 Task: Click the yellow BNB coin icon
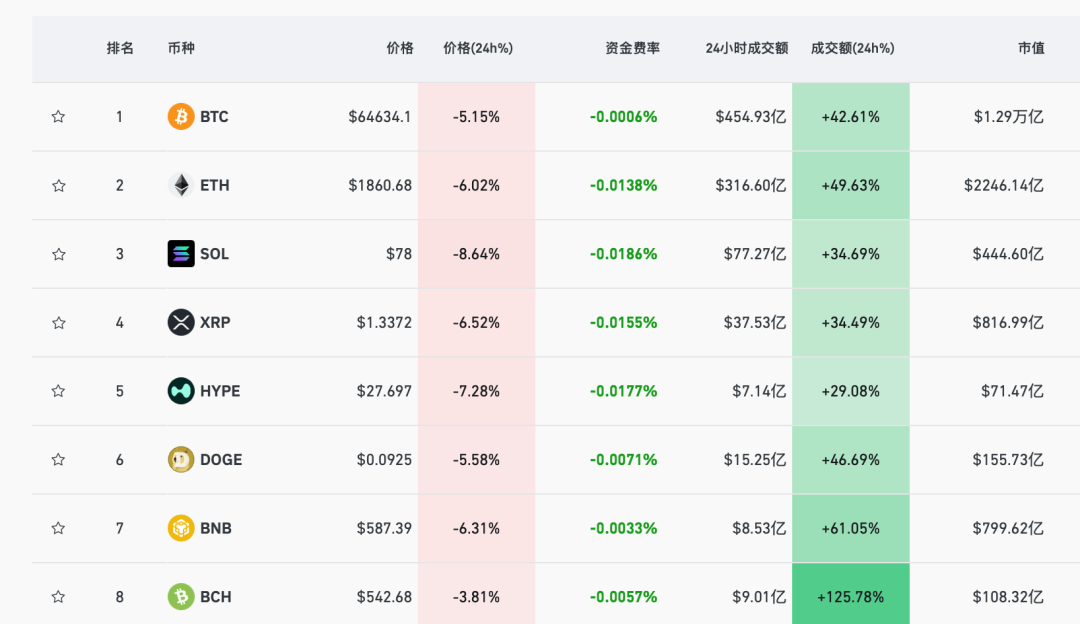181,528
